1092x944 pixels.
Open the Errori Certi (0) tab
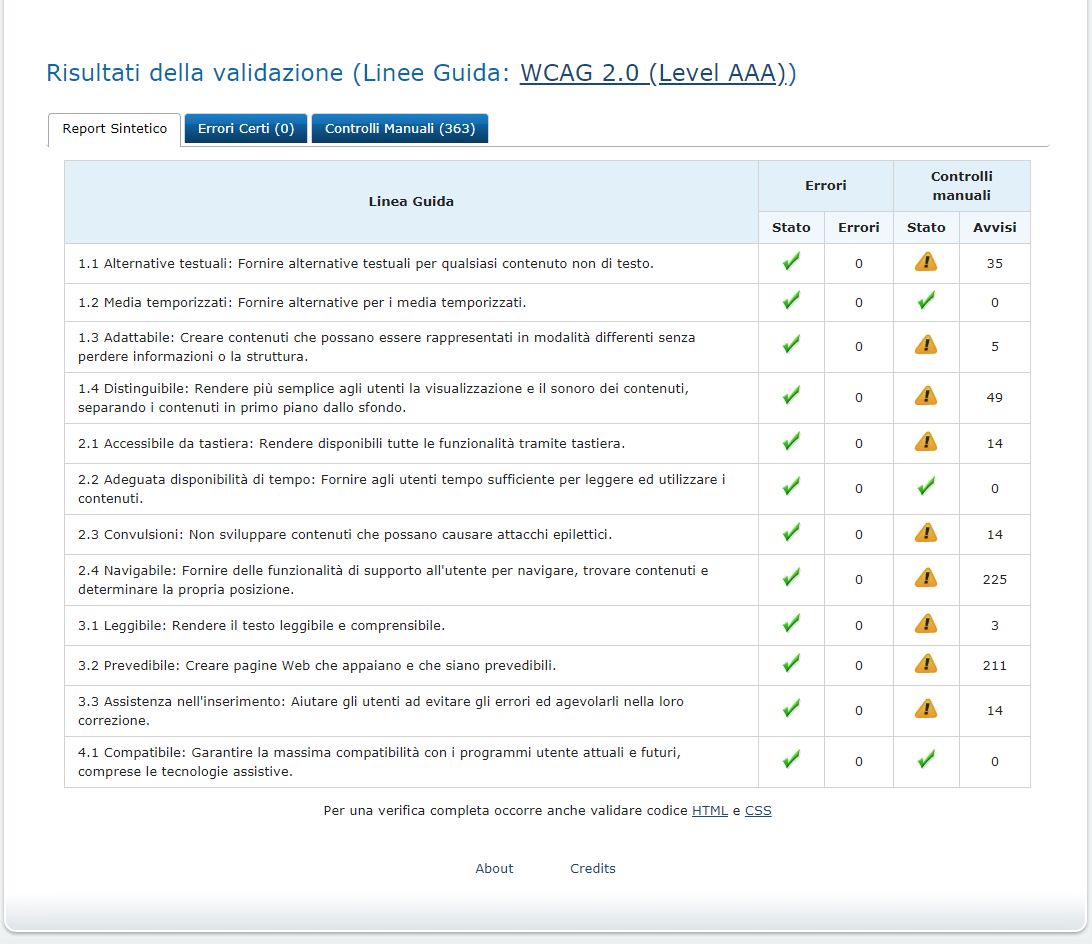click(246, 129)
